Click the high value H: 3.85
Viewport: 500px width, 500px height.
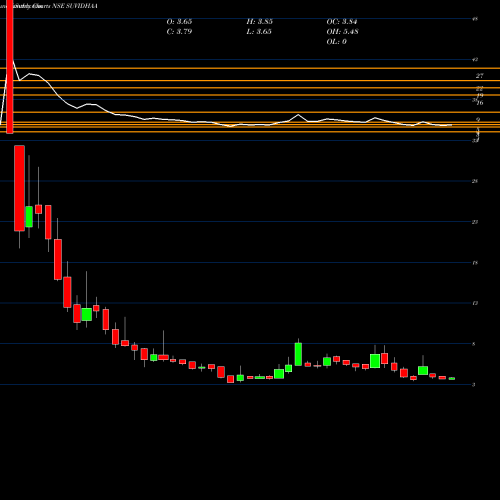point(259,22)
